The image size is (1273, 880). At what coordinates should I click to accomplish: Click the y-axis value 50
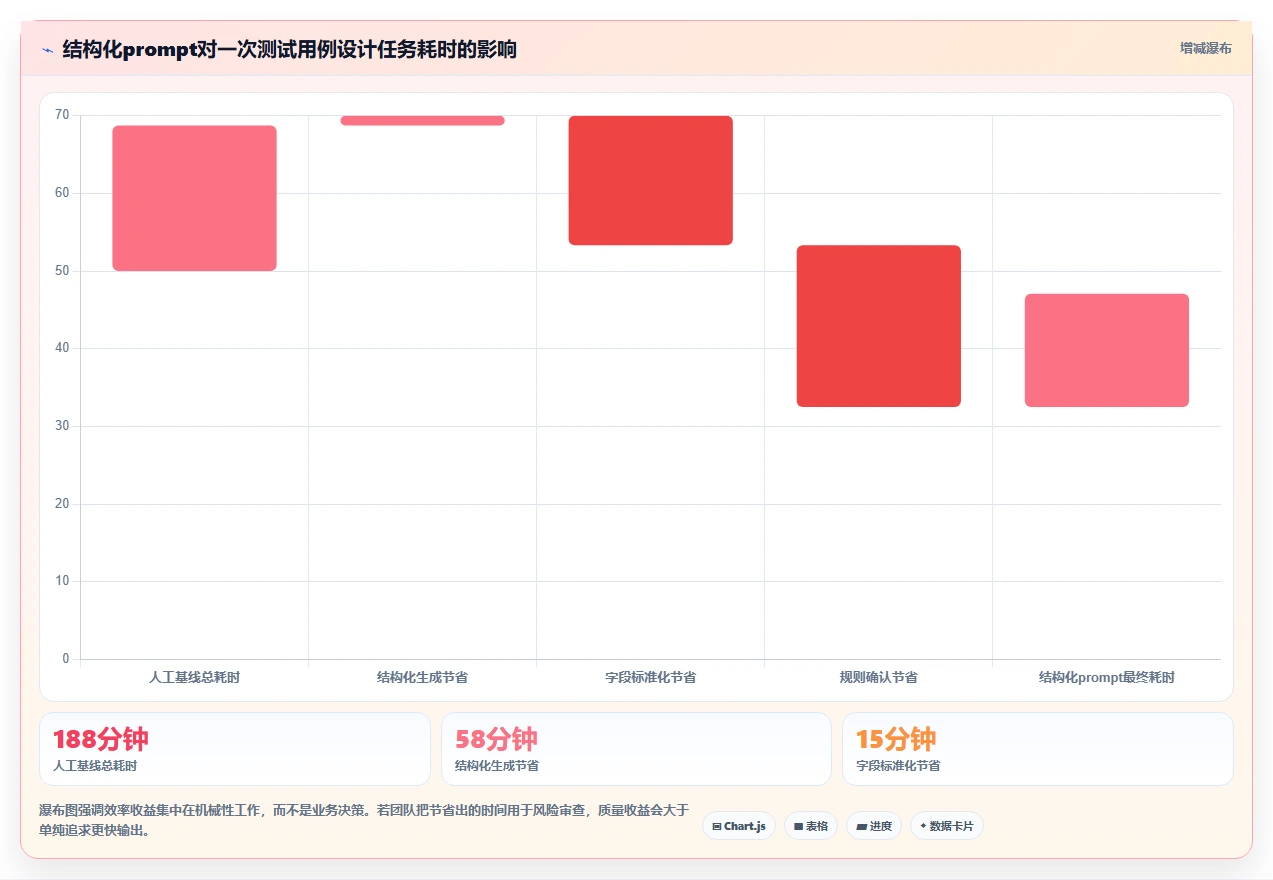[62, 271]
